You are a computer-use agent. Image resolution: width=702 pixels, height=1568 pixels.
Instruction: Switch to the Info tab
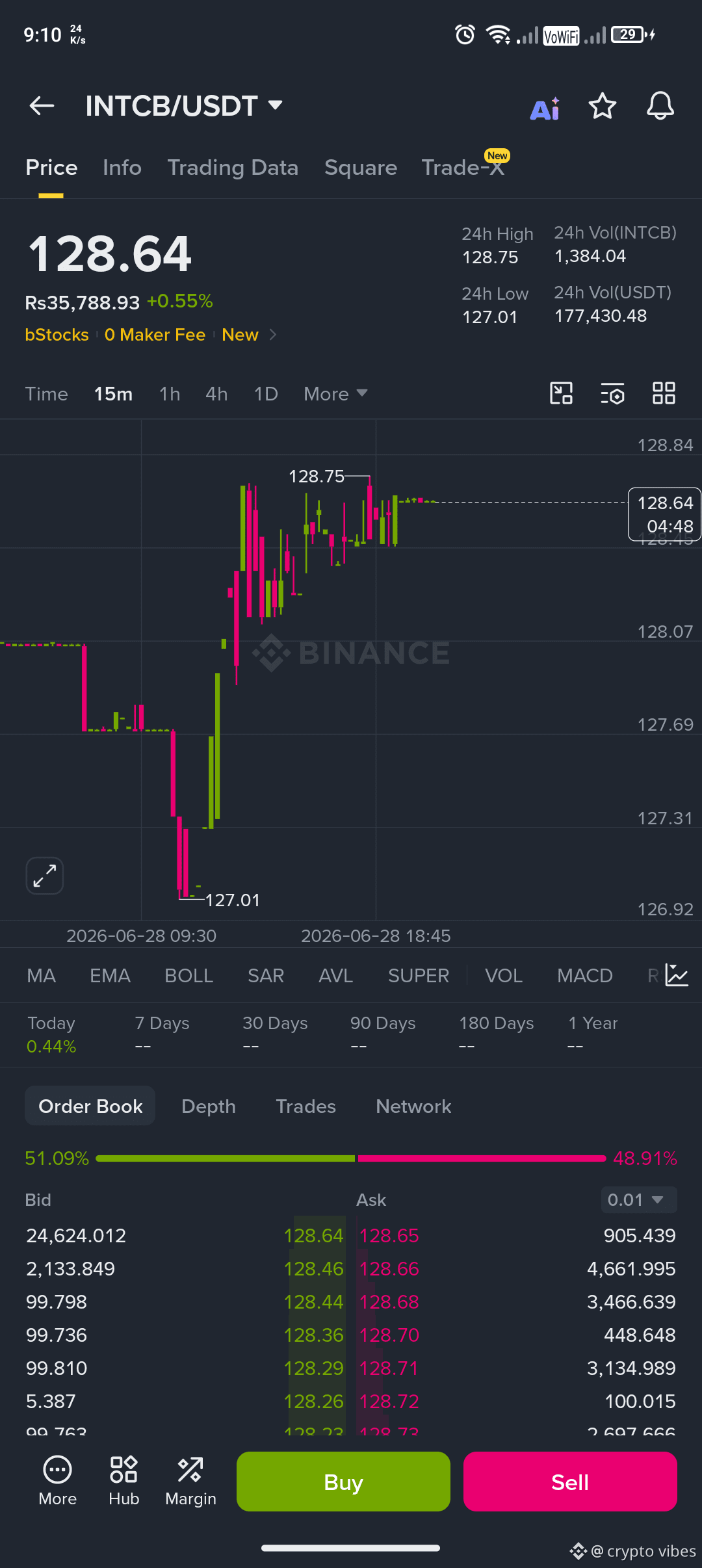point(122,168)
